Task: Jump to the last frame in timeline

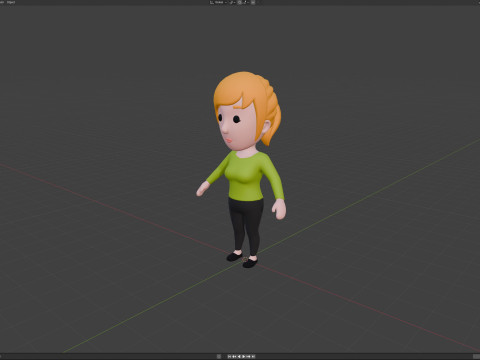Action: [253, 356]
